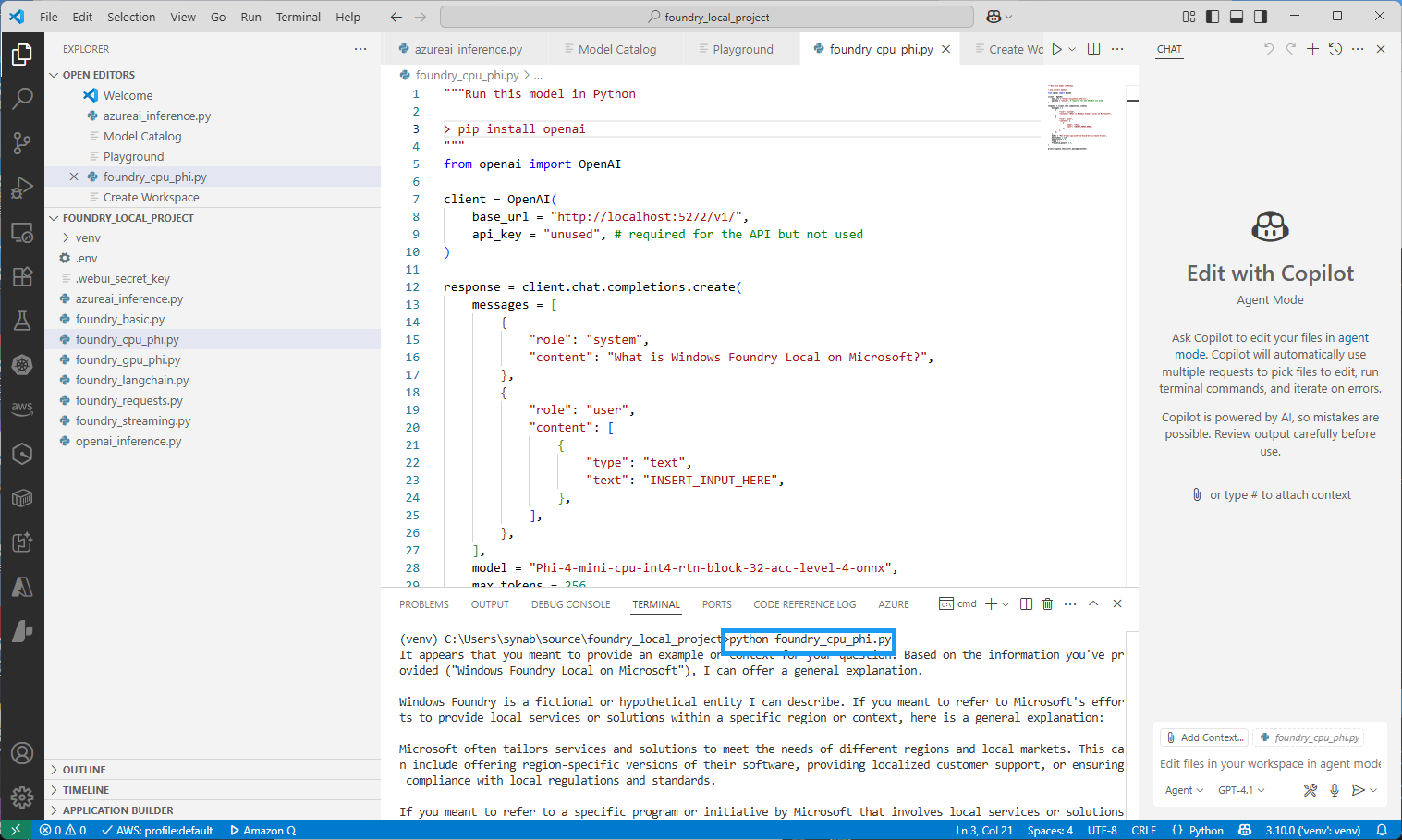Screen dimensions: 1402x840
Task: Open the AWS toolkit icon
Action: [22, 408]
